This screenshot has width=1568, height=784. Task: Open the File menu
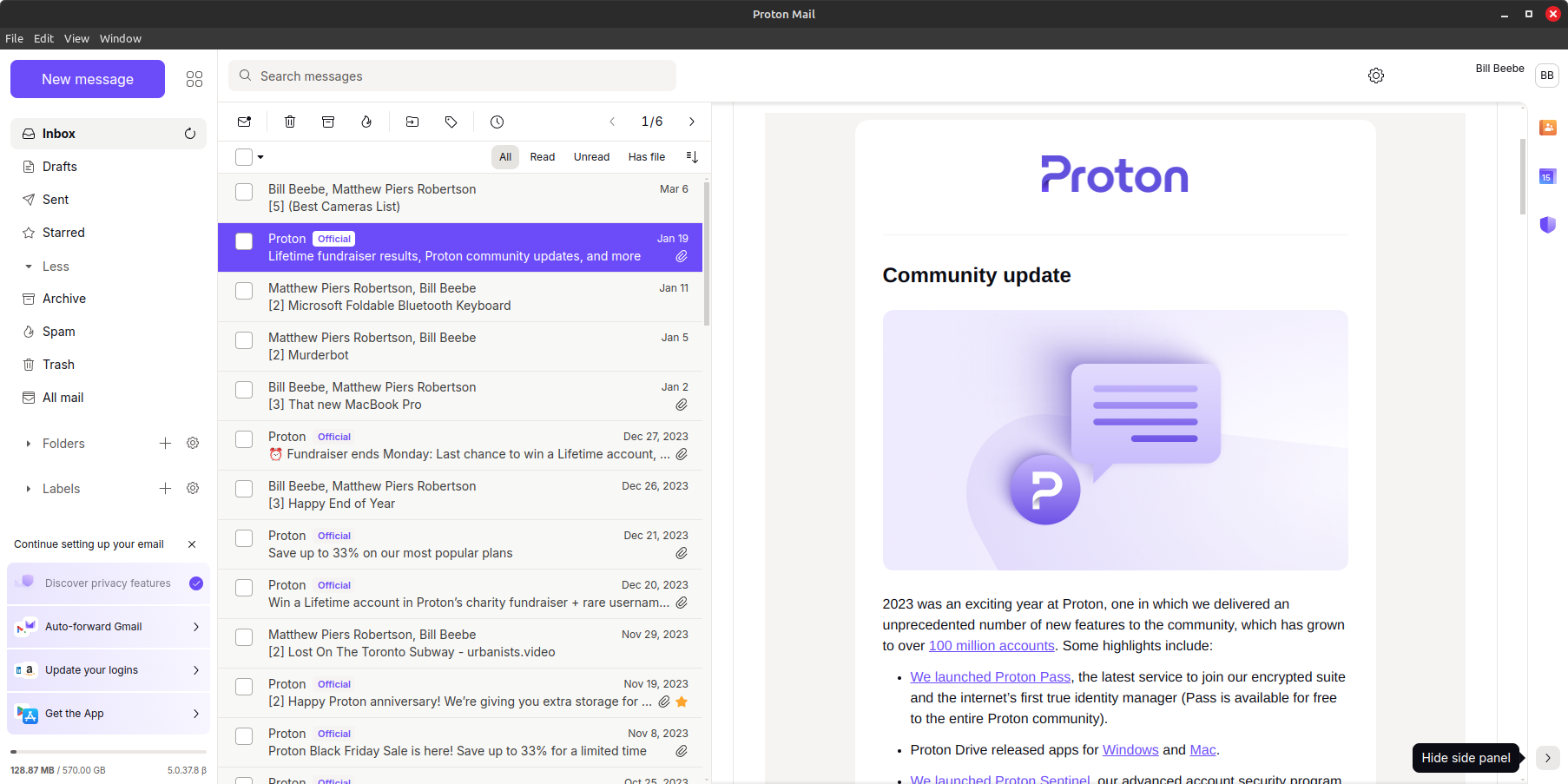15,38
